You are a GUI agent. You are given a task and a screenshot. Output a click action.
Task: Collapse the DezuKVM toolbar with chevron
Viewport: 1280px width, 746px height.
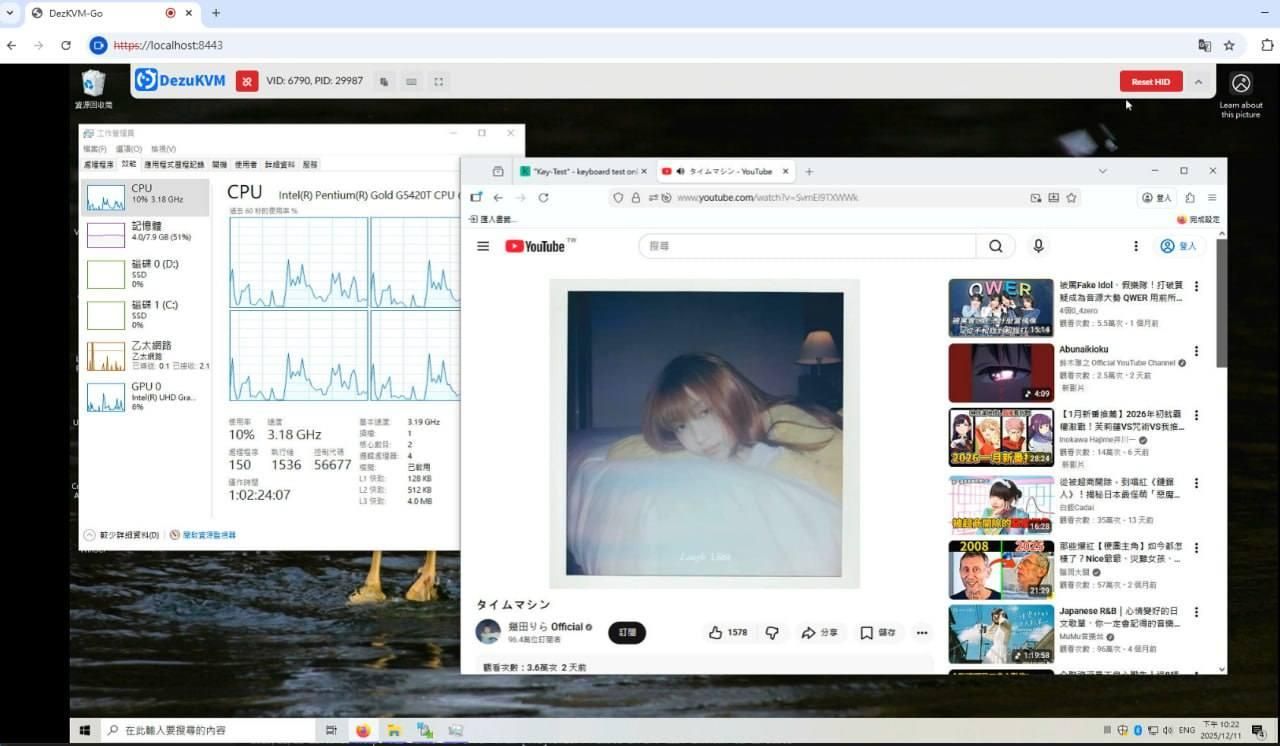pos(1198,82)
